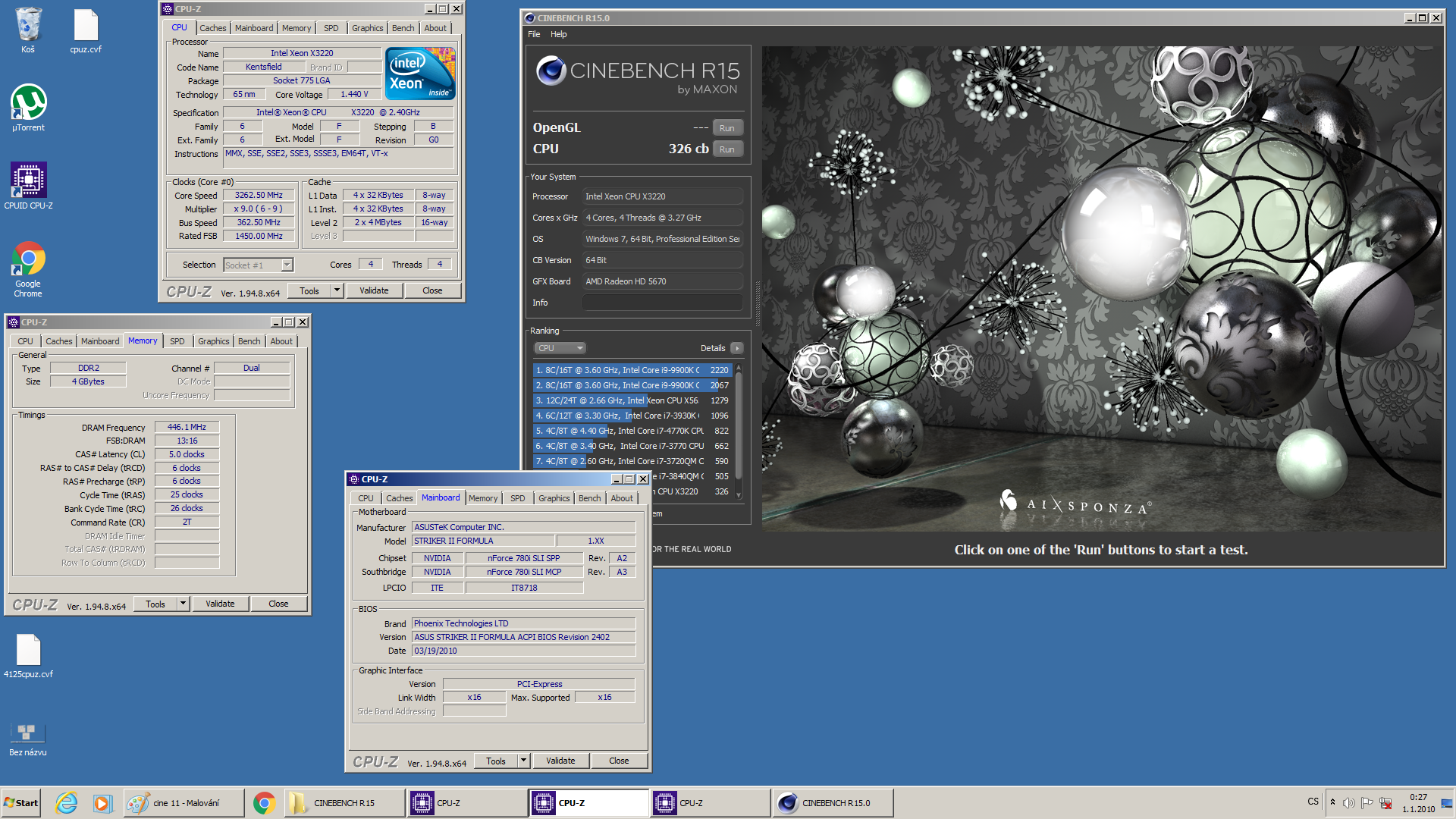Open cpuz.cvf file on the desktop
1456x819 pixels.
[86, 30]
